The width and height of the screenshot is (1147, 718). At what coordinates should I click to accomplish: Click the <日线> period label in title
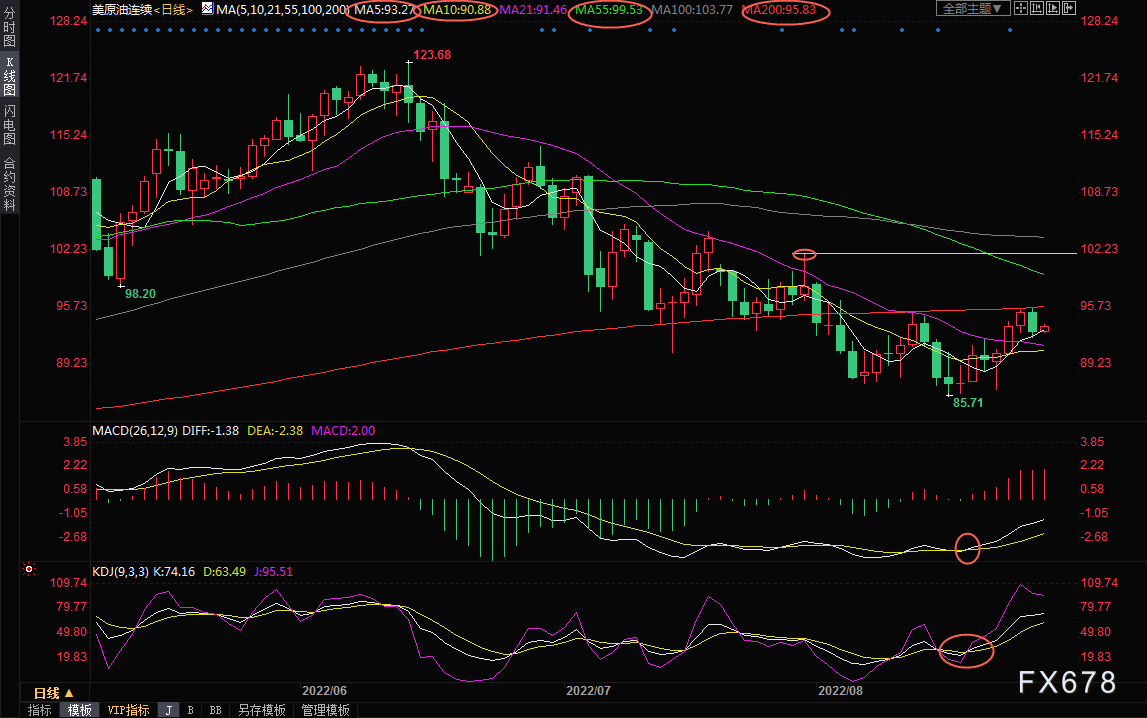[173, 10]
